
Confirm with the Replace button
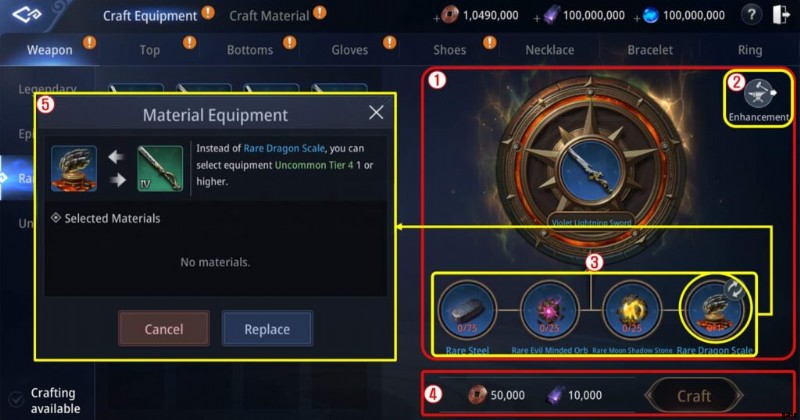[267, 329]
